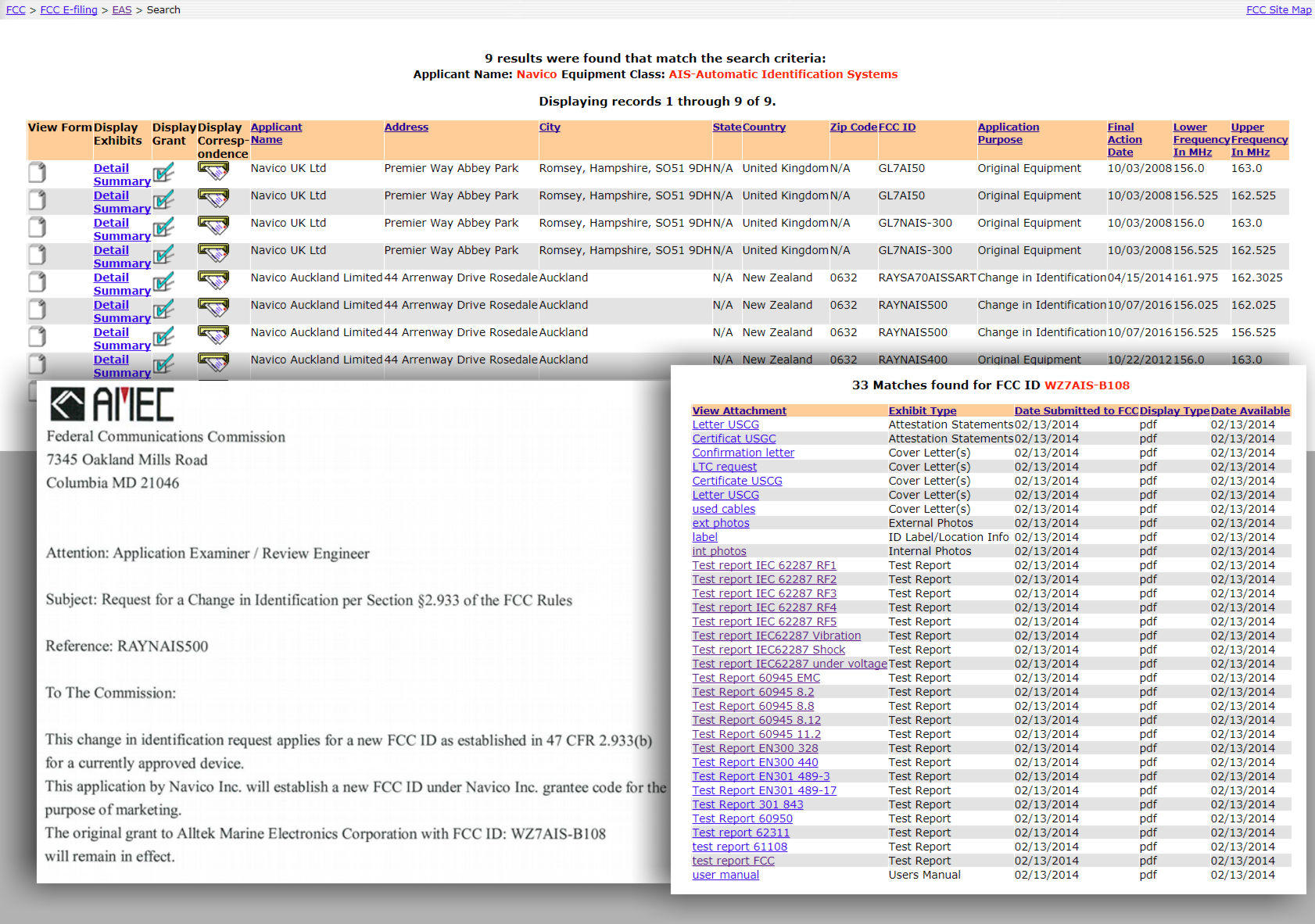1315x924 pixels.
Task: Open int photos attachment
Action: click(718, 551)
